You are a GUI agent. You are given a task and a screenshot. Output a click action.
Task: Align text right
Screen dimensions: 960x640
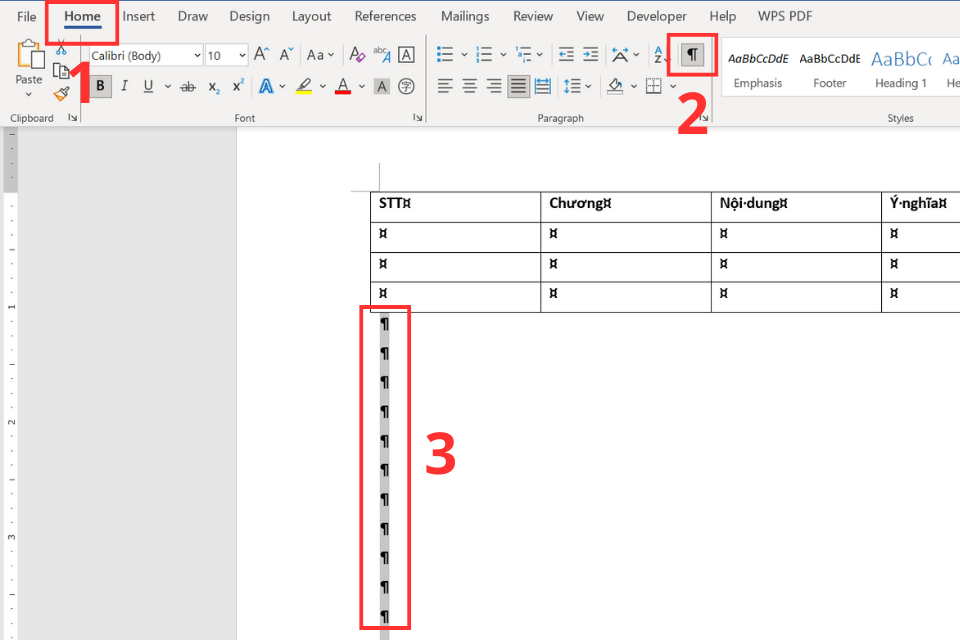click(x=494, y=86)
